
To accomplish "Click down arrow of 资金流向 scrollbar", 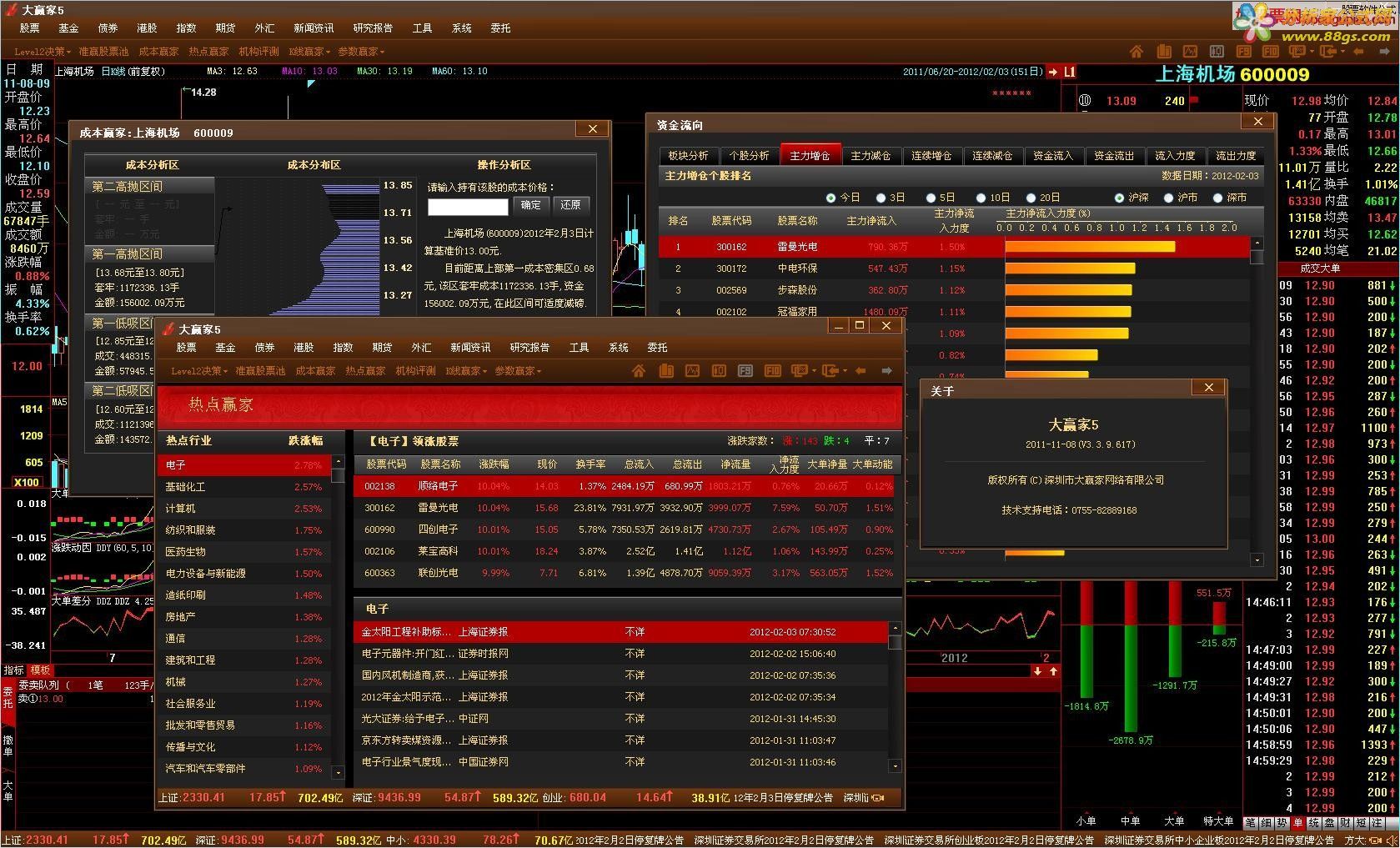I will 1257,560.
